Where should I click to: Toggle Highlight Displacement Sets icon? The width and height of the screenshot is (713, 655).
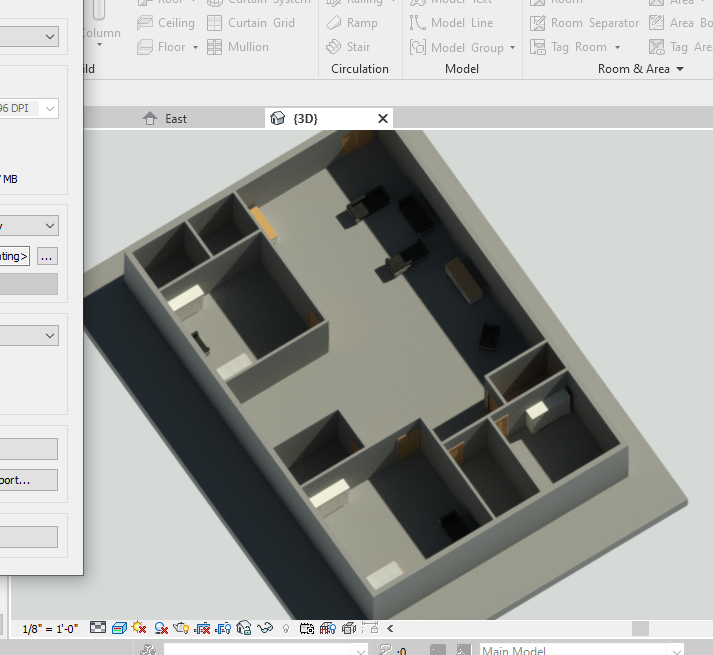point(349,628)
